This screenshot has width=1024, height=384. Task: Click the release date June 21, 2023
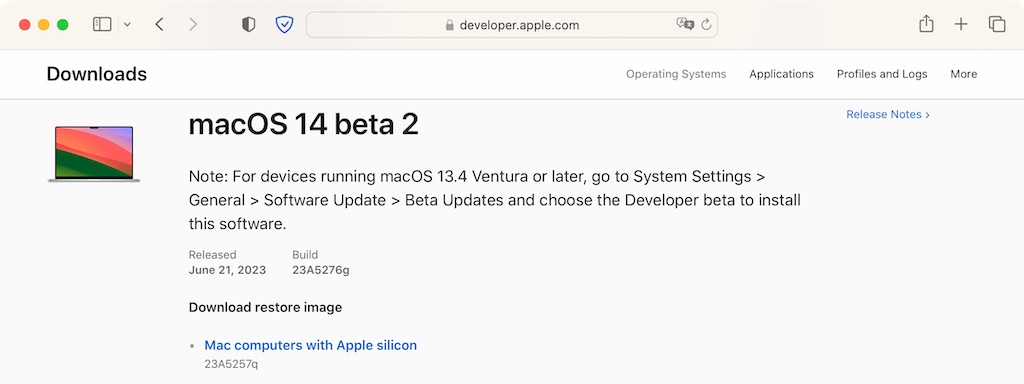click(227, 270)
